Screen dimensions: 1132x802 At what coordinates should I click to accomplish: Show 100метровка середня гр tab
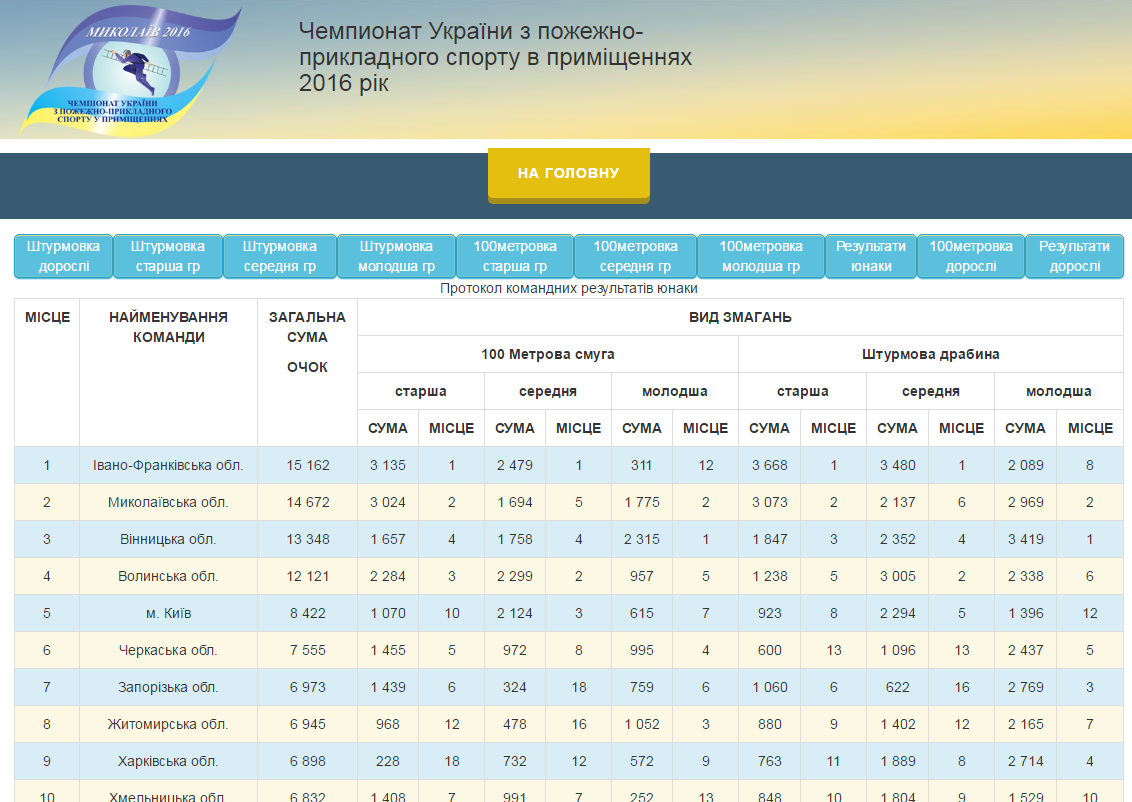635,256
